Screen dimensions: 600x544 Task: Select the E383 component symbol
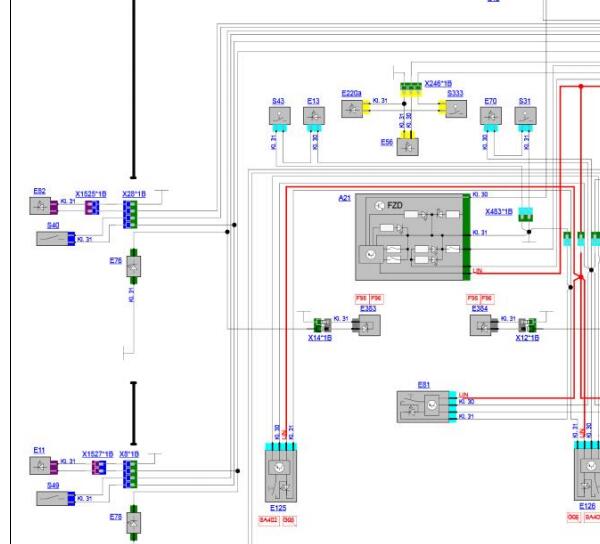tap(370, 325)
